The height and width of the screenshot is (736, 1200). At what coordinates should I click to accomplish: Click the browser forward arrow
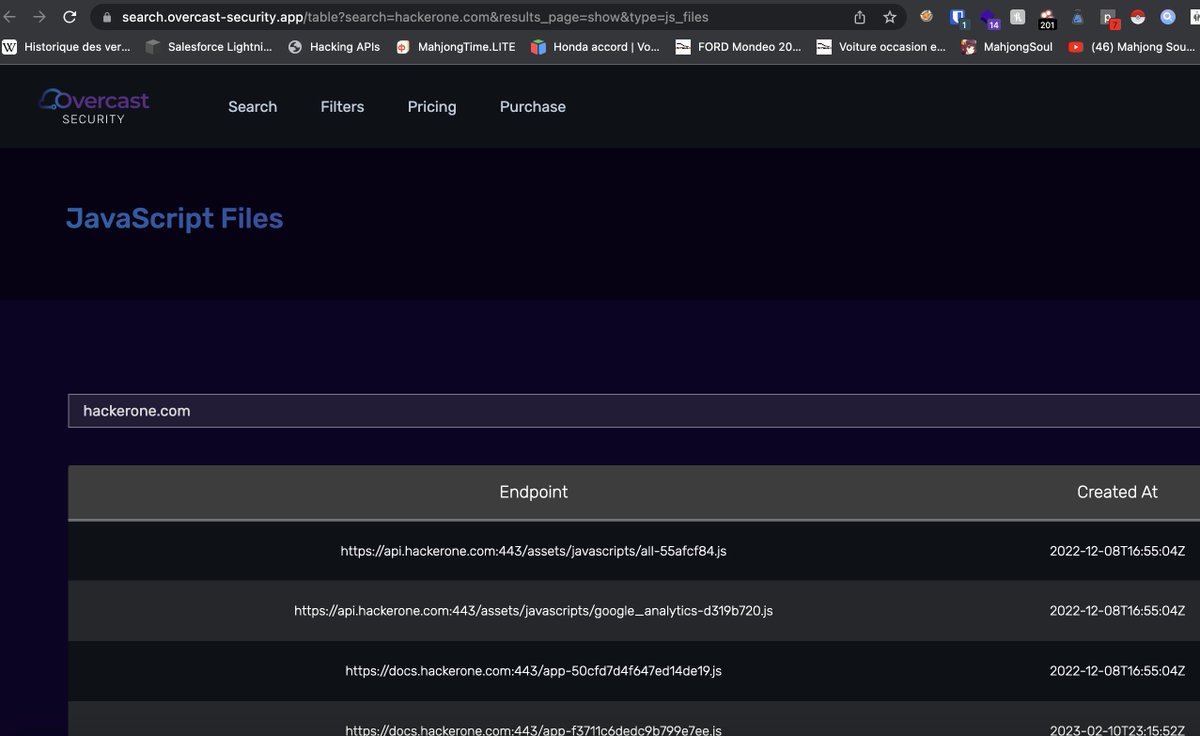(x=39, y=17)
